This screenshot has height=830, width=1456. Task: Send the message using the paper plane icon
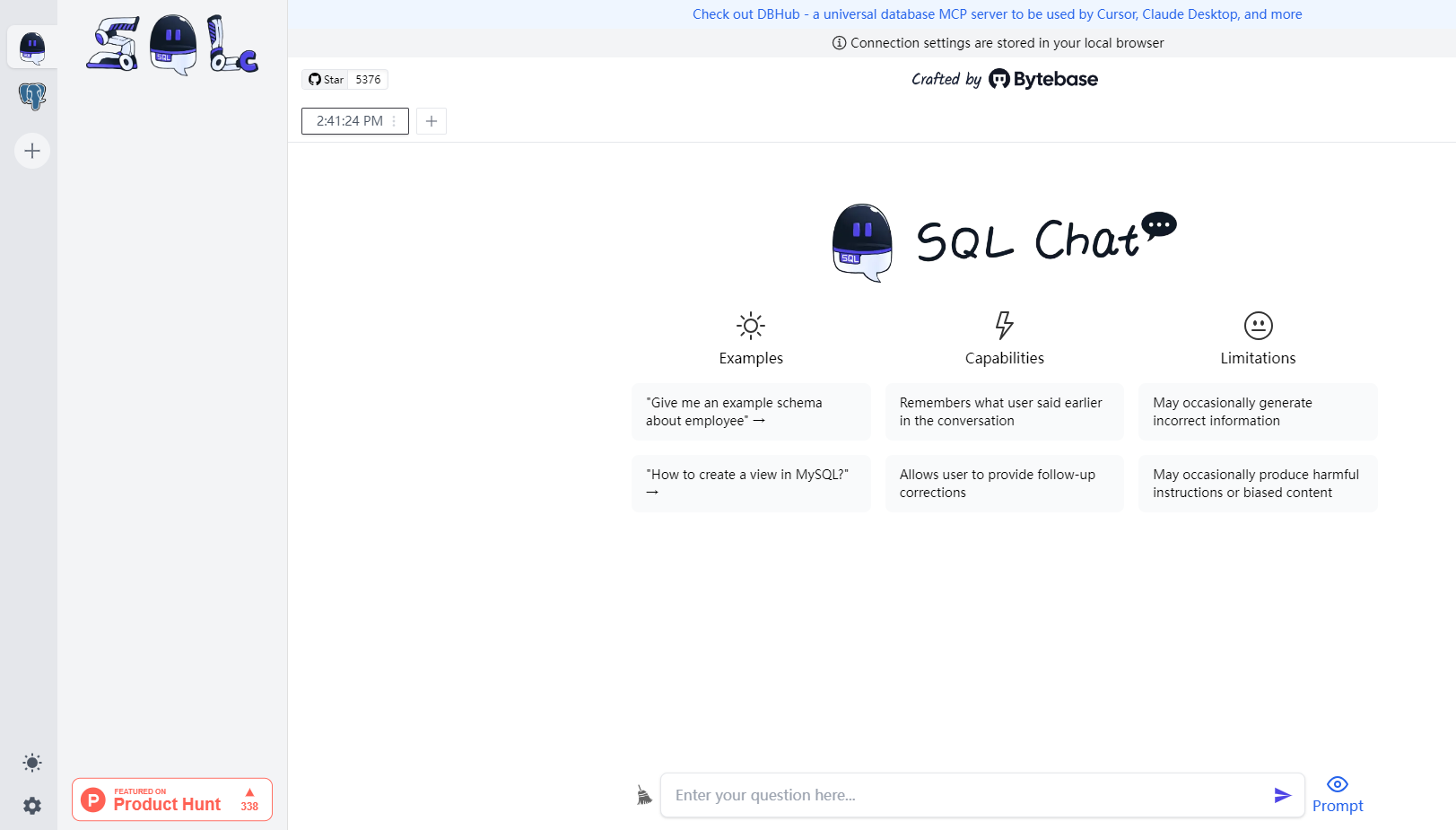pyautogui.click(x=1282, y=795)
